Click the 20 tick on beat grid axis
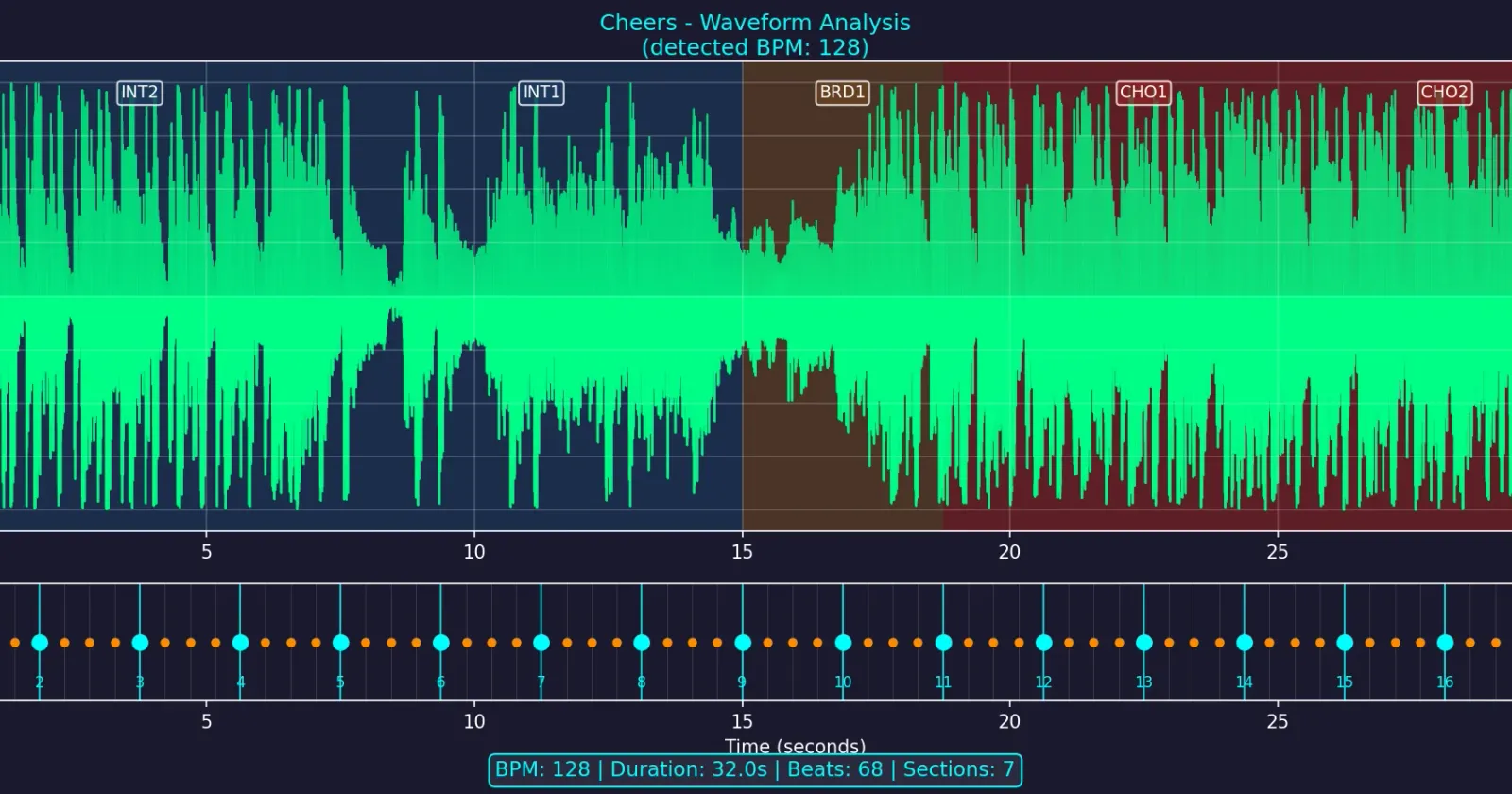This screenshot has height=794, width=1512. pyautogui.click(x=1009, y=721)
